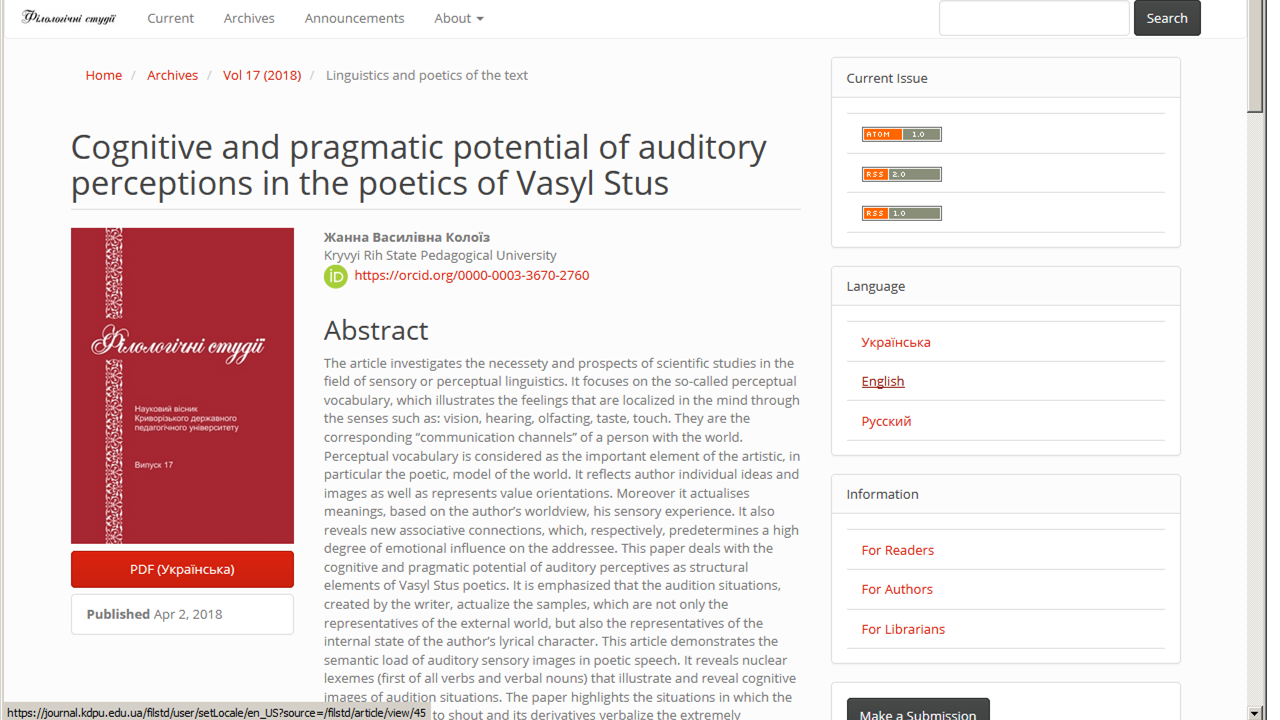Switch language to Українська
1280x720 pixels.
click(x=895, y=342)
